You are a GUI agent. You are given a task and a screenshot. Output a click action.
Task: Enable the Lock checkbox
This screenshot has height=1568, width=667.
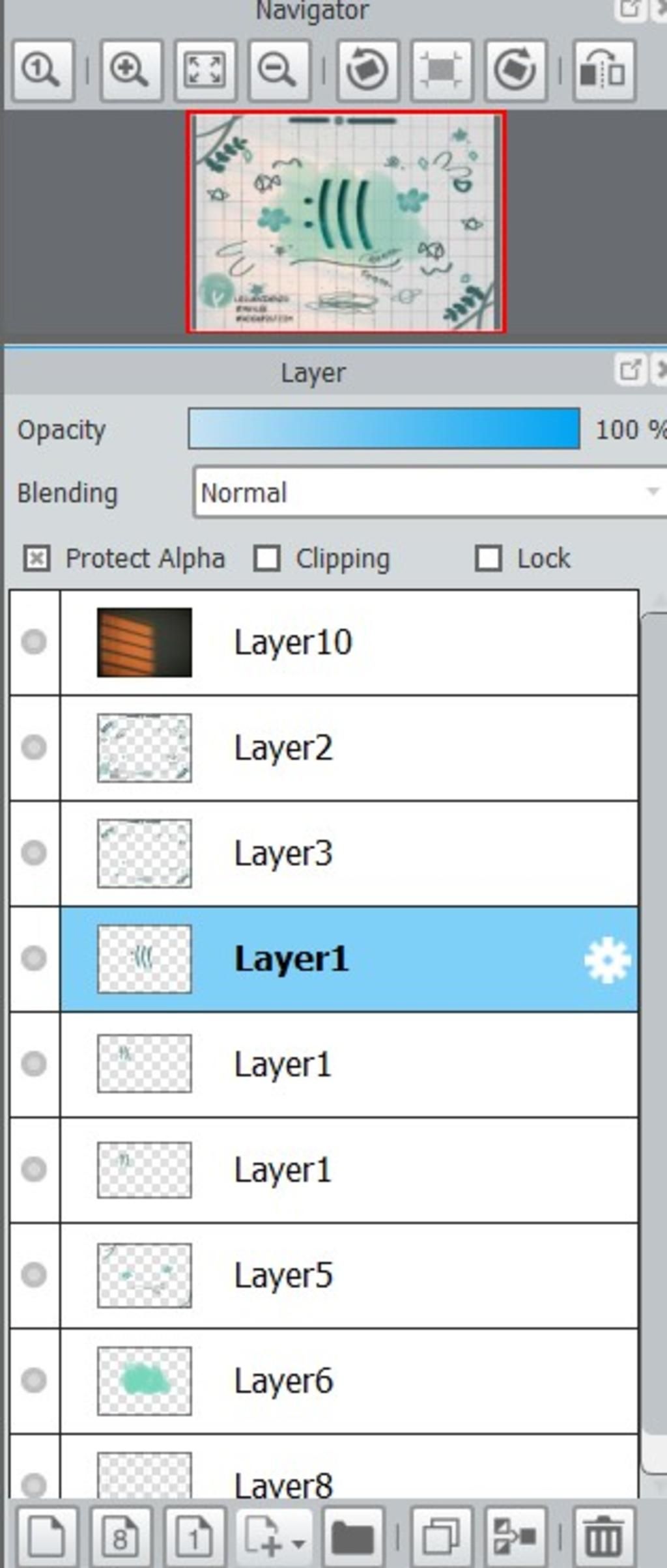(x=489, y=559)
